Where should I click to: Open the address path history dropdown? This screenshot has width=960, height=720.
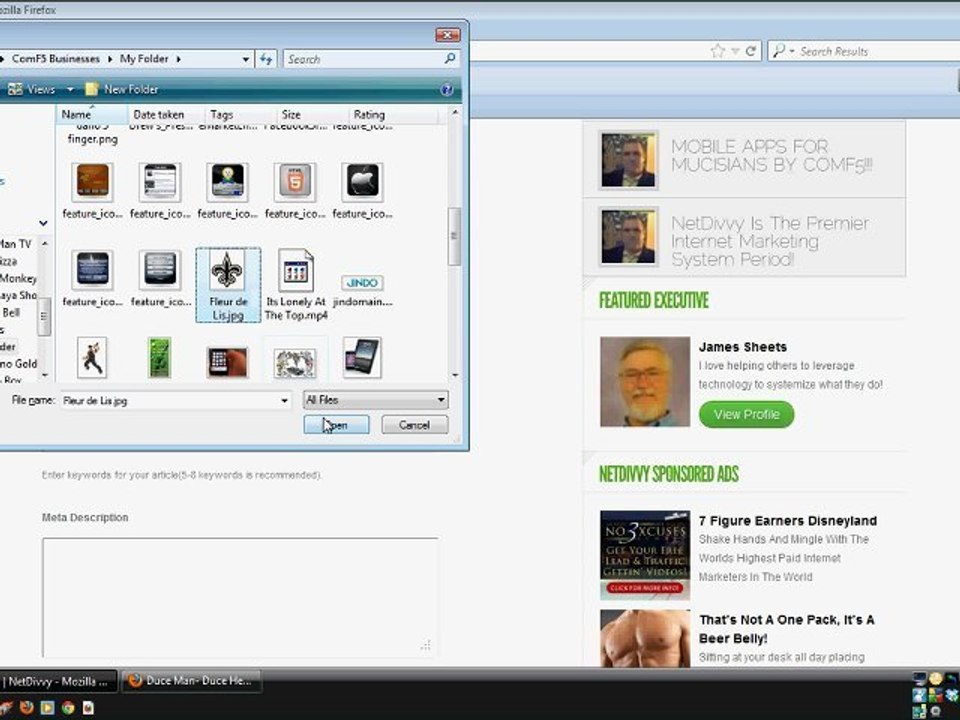pos(246,59)
